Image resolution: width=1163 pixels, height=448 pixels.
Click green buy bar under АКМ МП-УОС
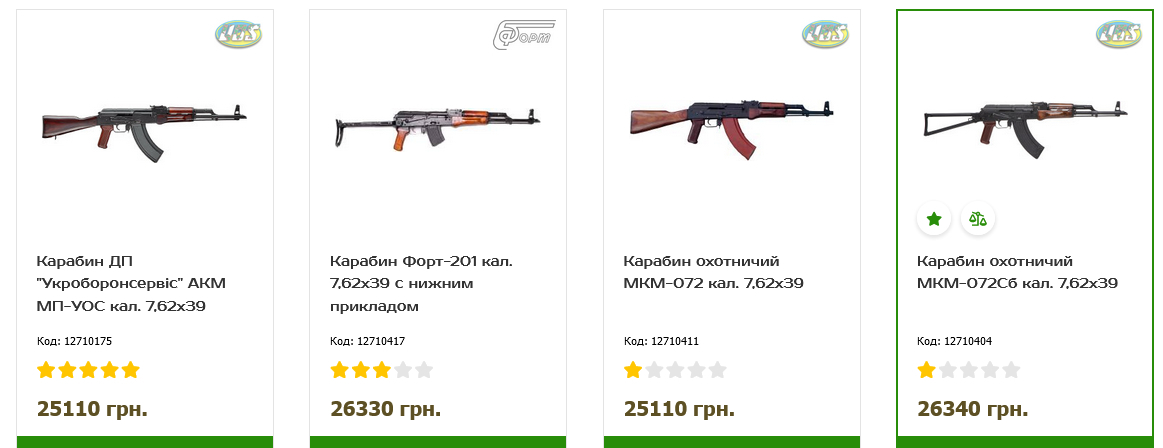(x=145, y=442)
